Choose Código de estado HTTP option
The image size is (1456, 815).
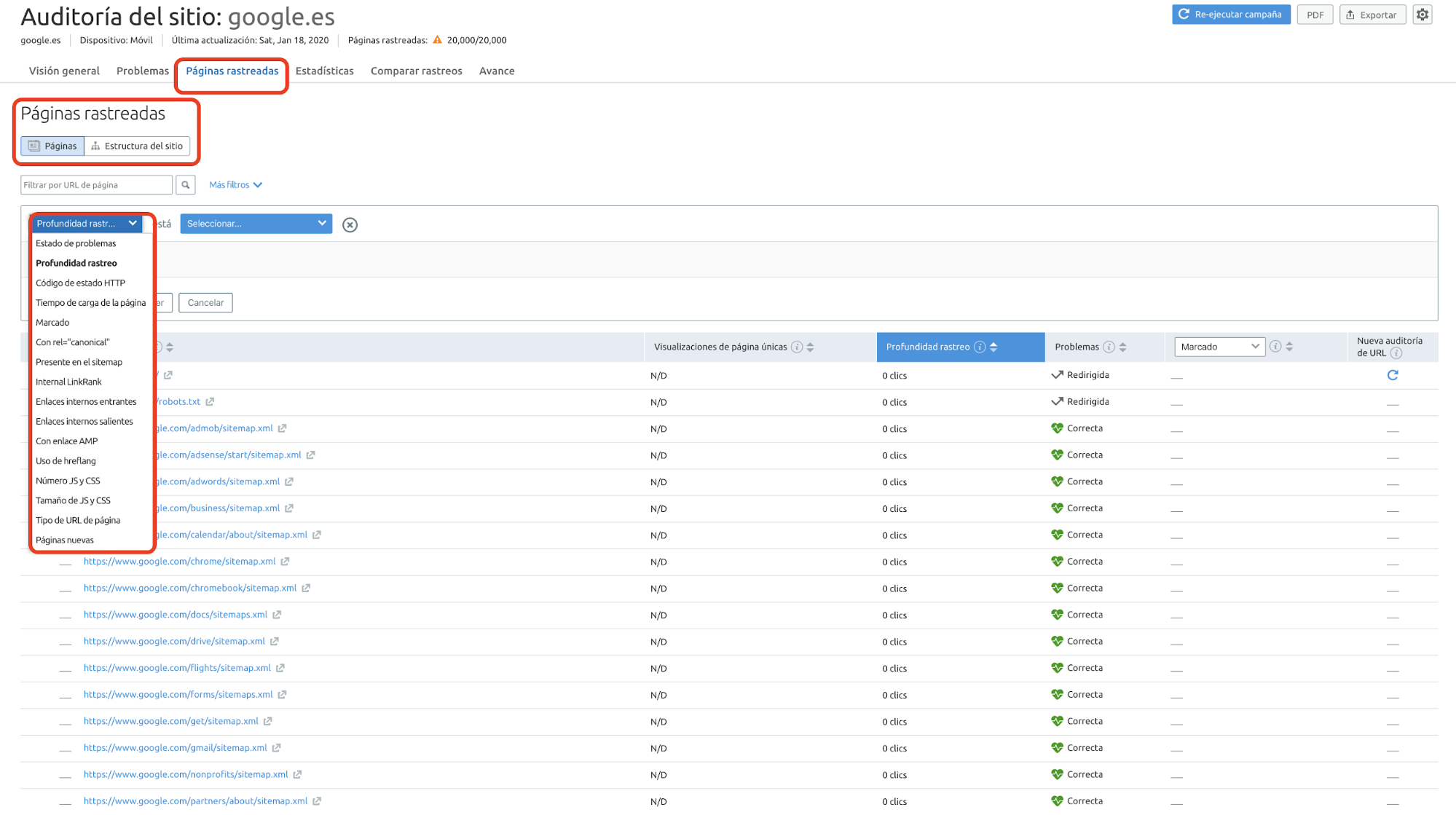pos(80,283)
